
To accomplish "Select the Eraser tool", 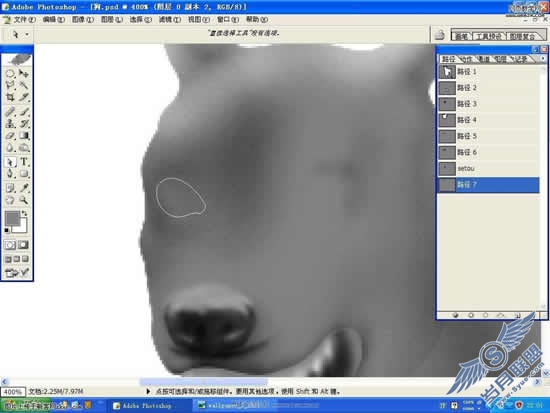I will coord(10,136).
